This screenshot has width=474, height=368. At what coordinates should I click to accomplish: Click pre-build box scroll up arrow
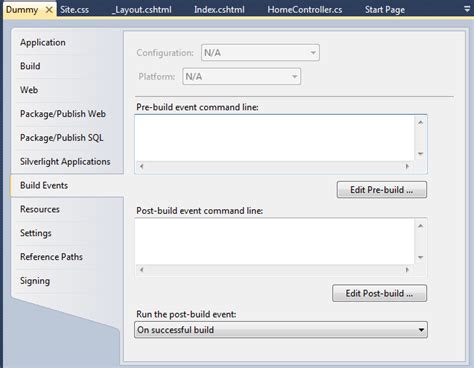[x=421, y=123]
